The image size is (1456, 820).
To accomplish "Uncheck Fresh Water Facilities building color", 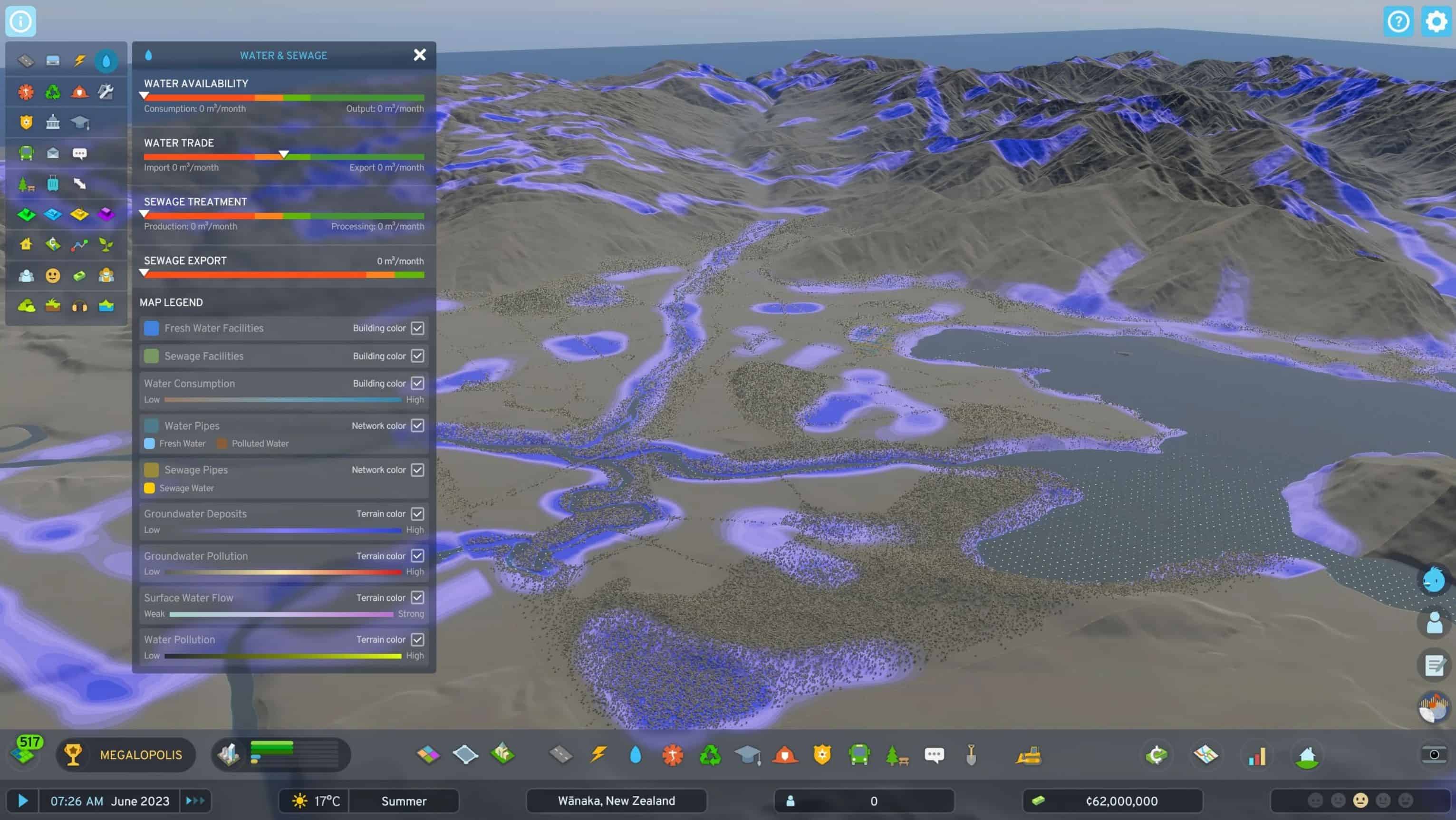I will click(x=417, y=328).
